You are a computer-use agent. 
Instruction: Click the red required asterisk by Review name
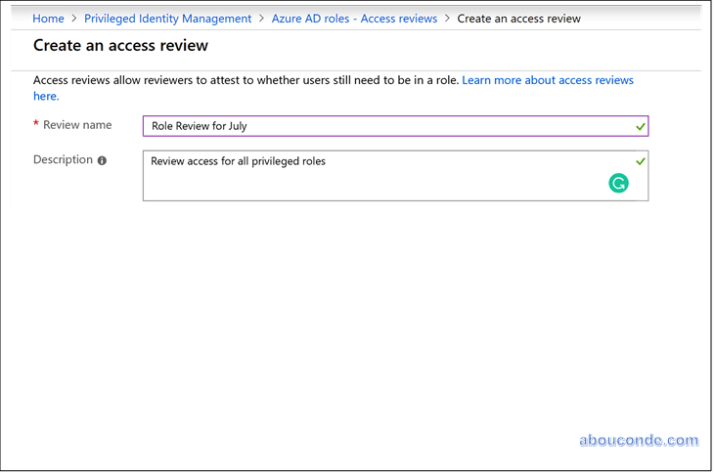[37, 126]
